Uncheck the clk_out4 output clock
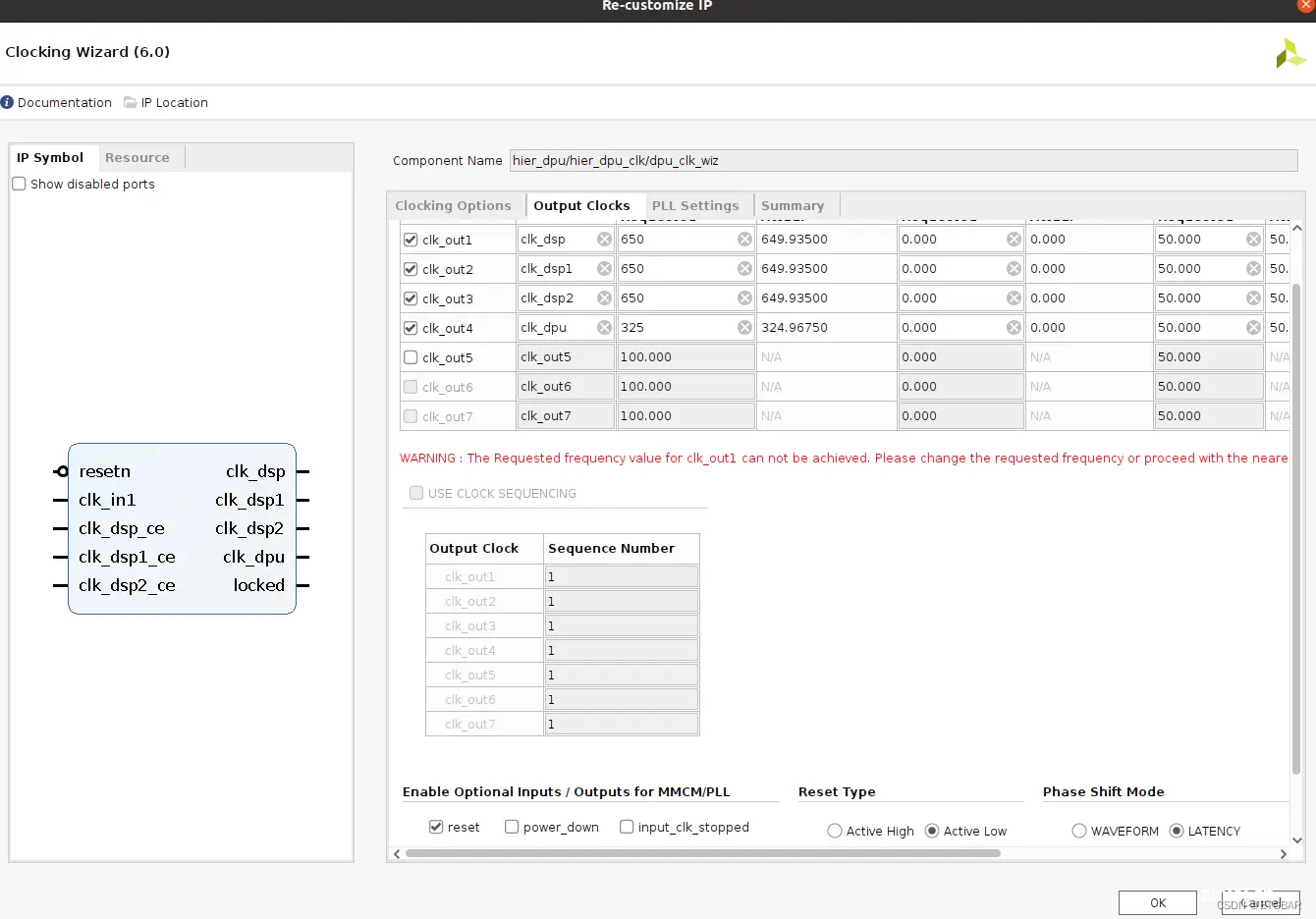1316x919 pixels. click(x=411, y=328)
